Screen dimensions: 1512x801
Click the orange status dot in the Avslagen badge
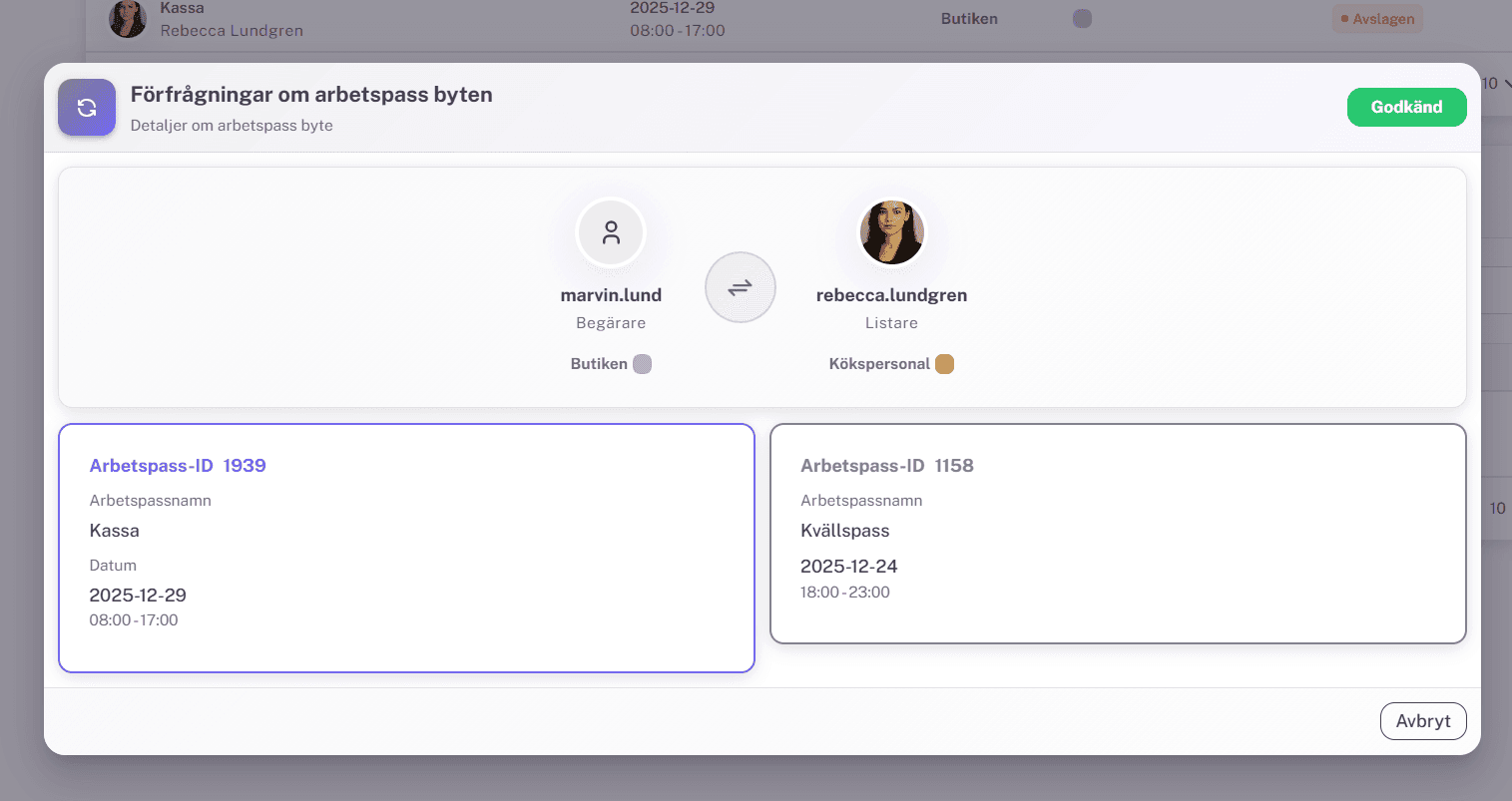tap(1342, 17)
